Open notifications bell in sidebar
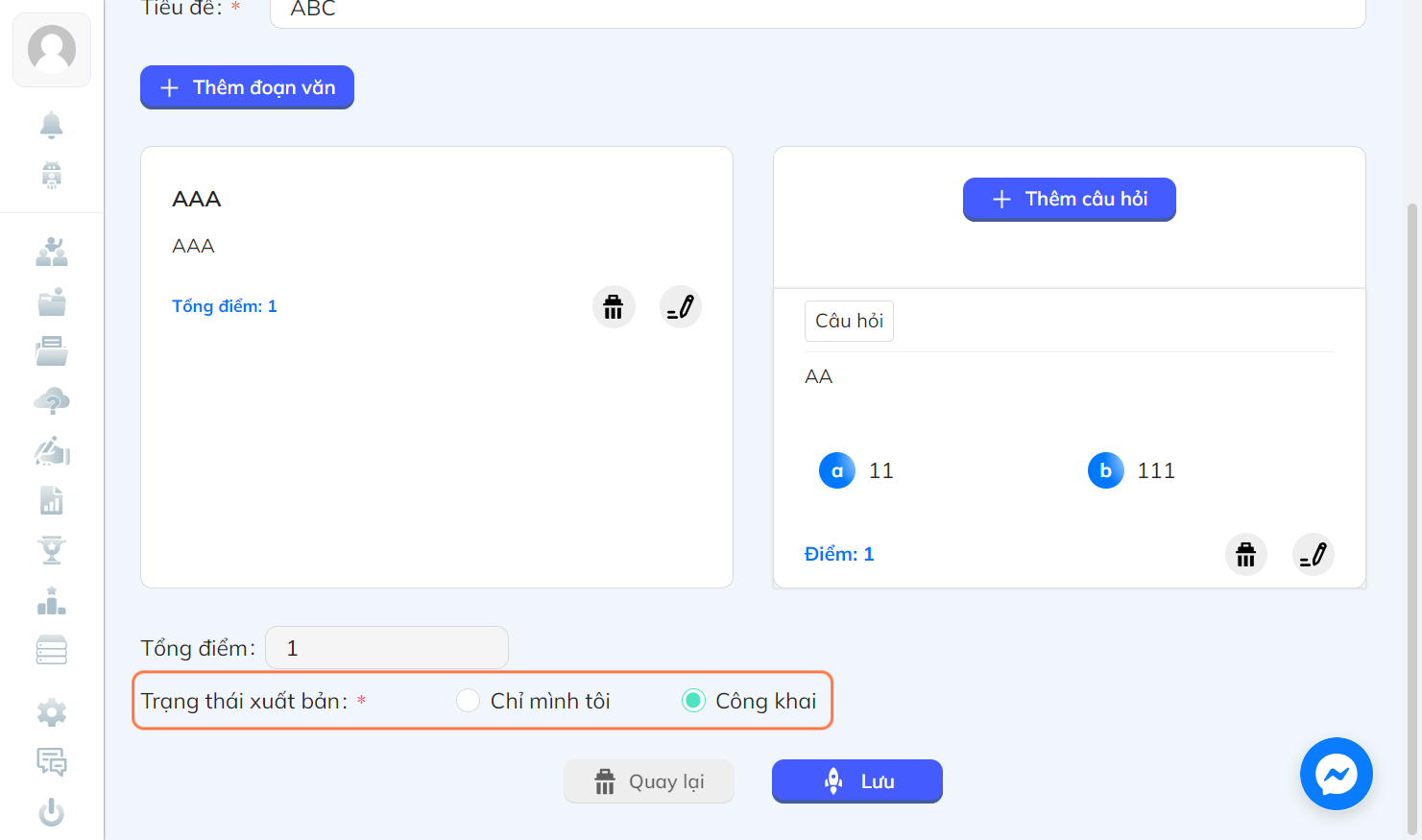Screen dimensions: 1422x840 (x=52, y=125)
